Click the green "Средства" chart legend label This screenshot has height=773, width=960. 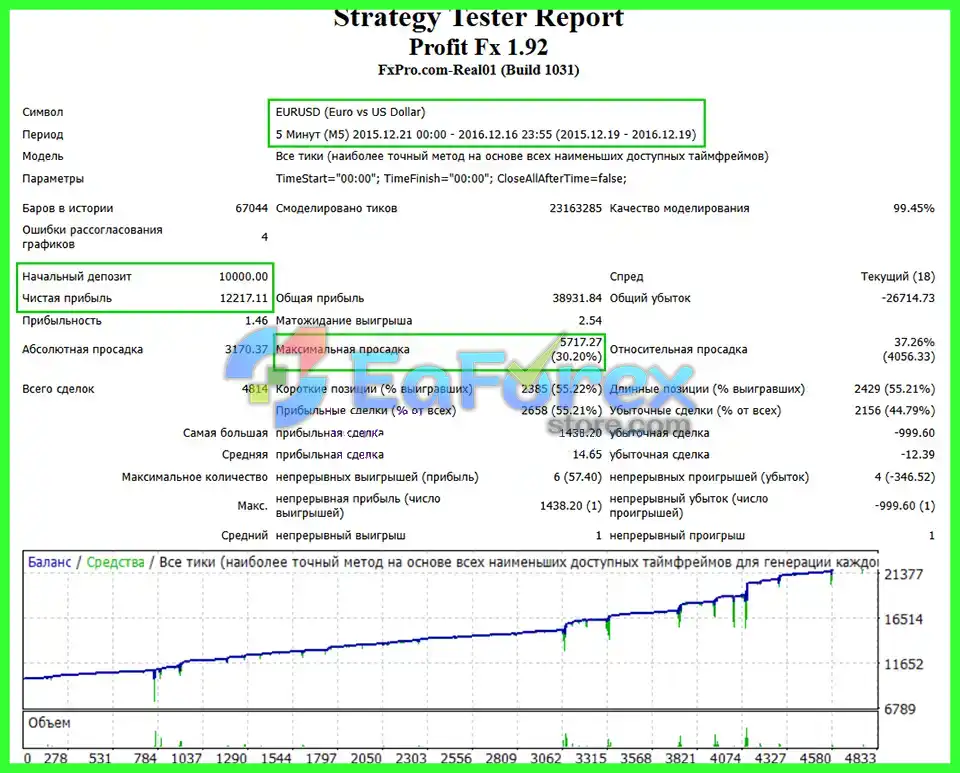[115, 562]
